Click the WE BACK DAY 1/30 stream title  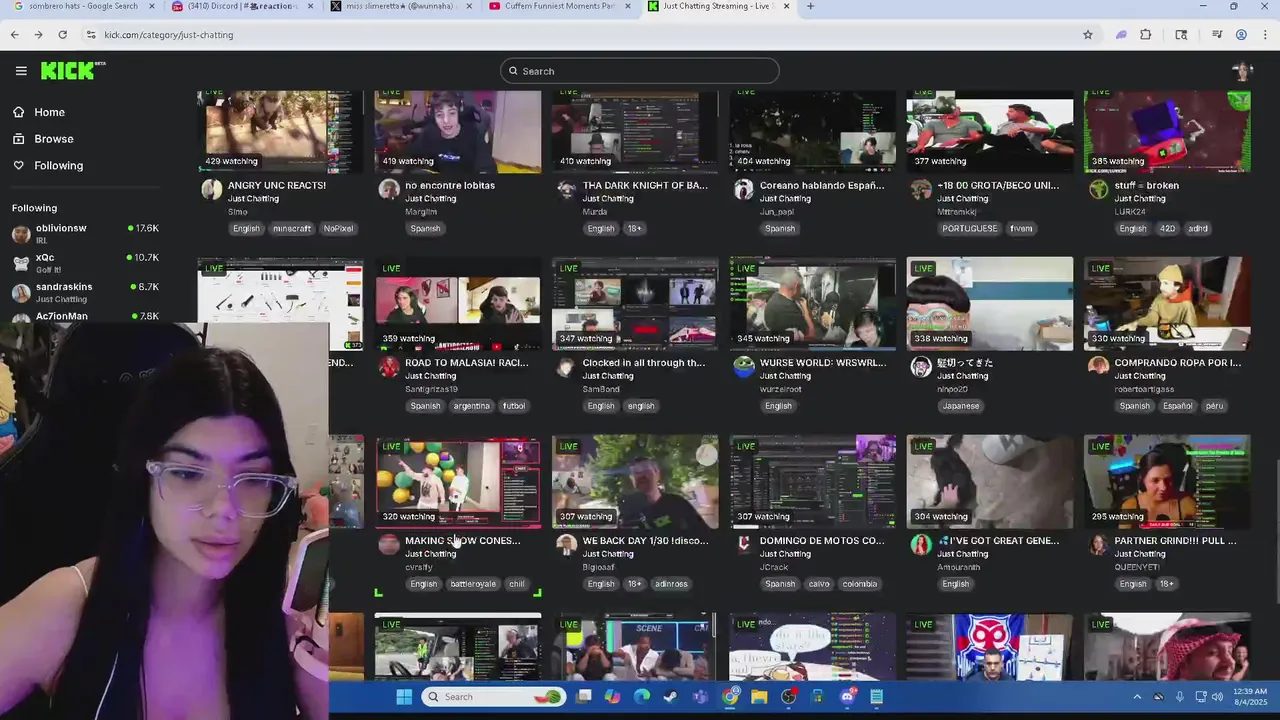[645, 541]
